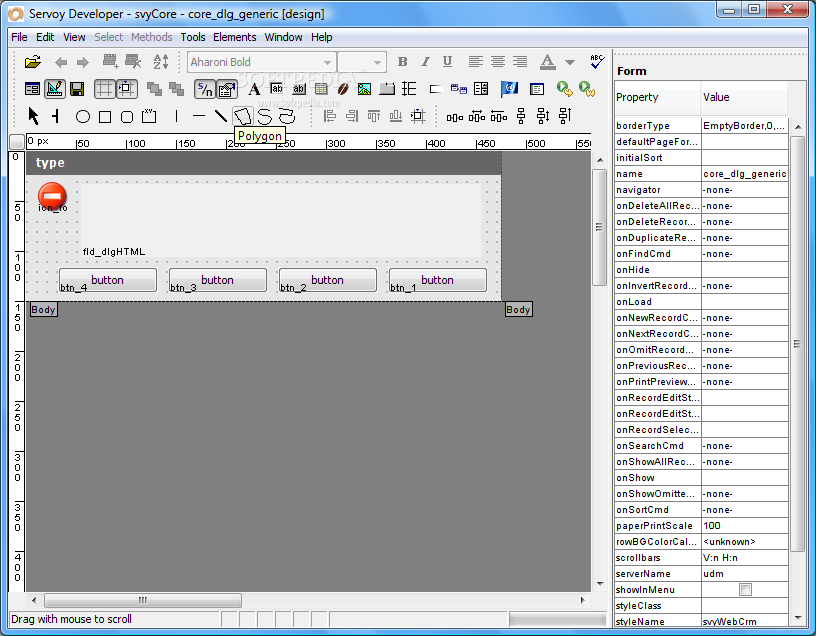Open the styleName value svyWebCrm

tap(744, 621)
